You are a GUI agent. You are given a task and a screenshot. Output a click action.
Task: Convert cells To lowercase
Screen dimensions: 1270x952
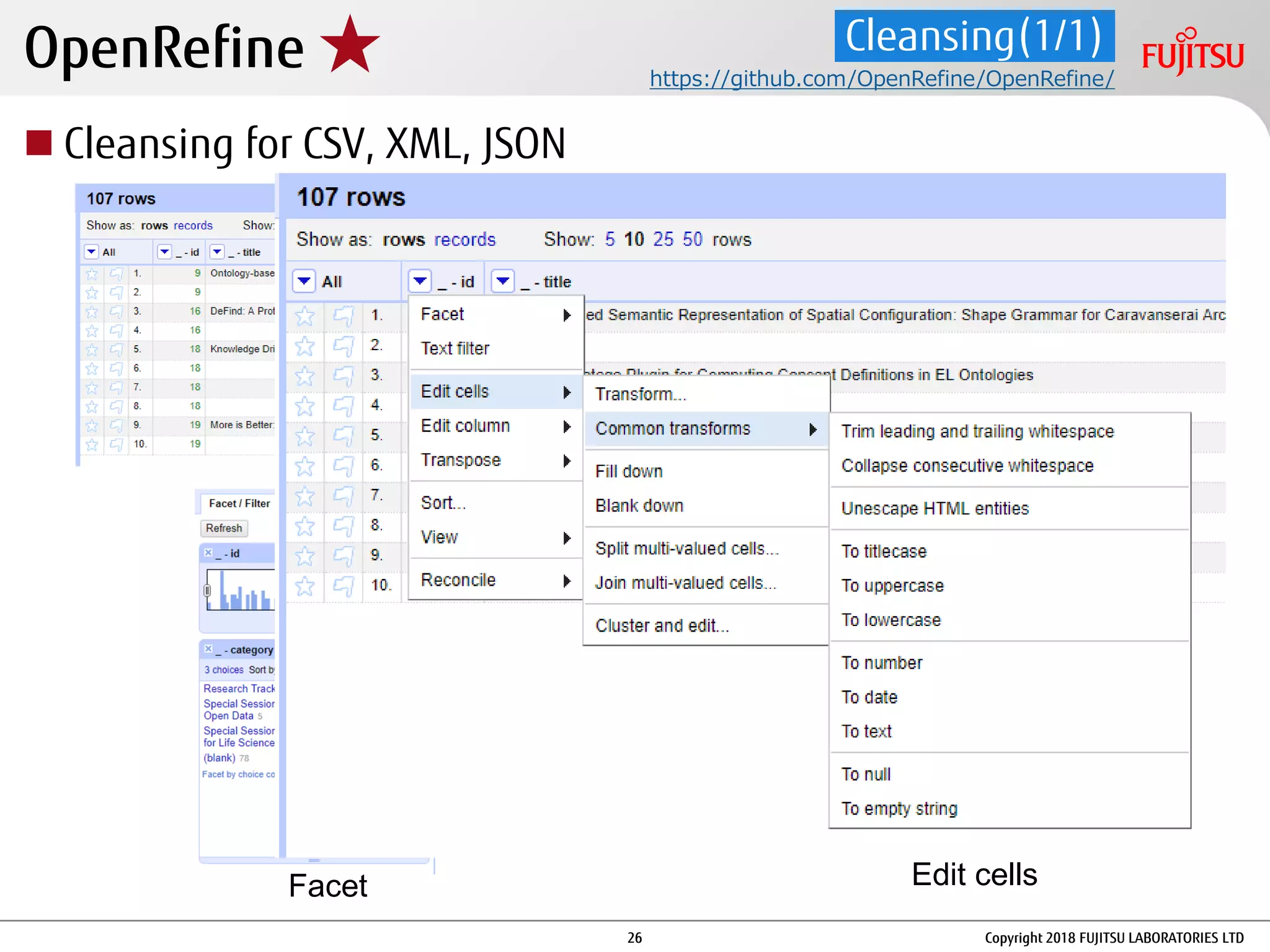click(1010, 620)
